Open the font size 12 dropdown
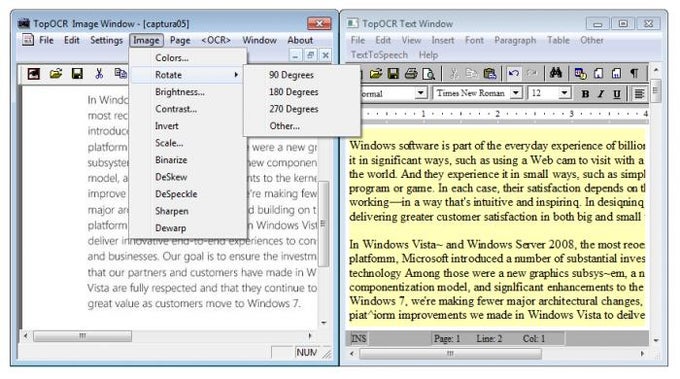Image resolution: width=680 pixels, height=379 pixels. click(564, 93)
